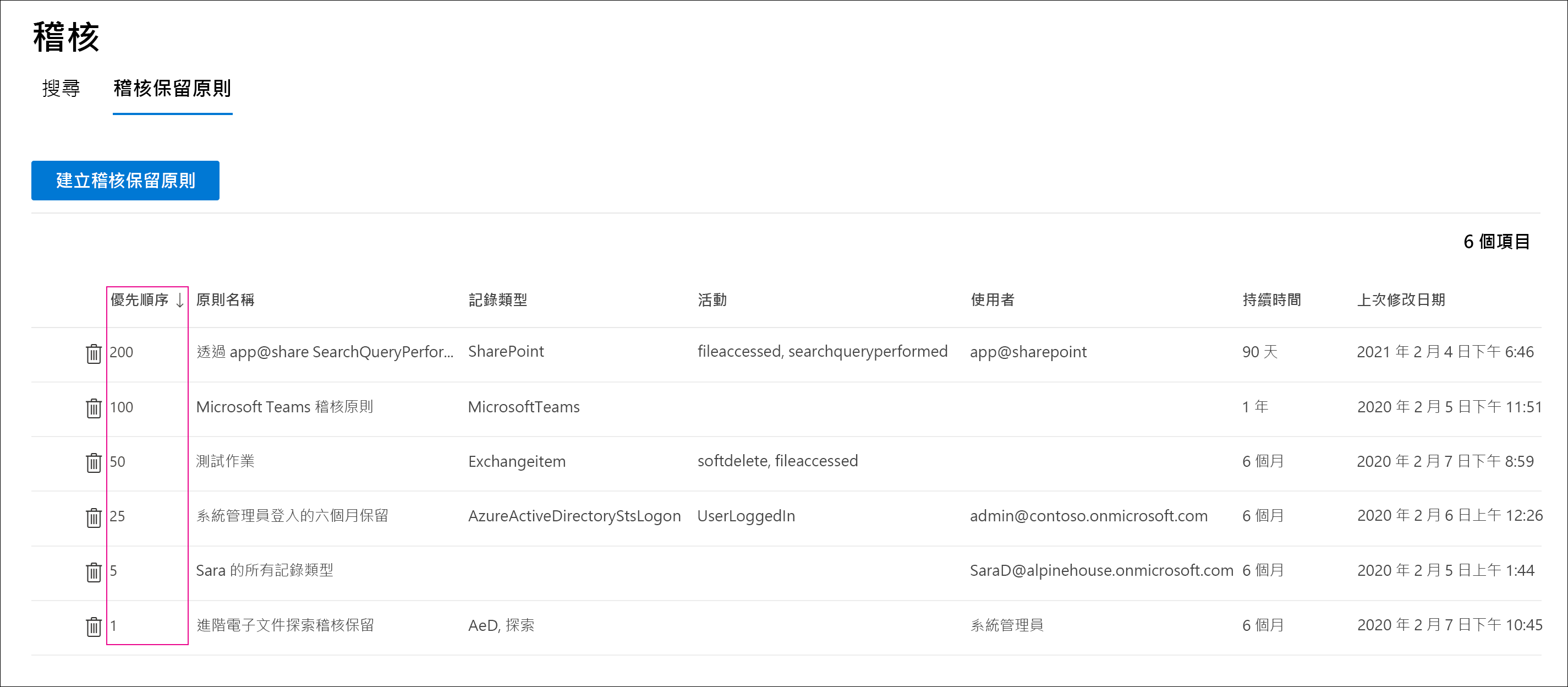Switch to the 搜尋 tab

[61, 89]
